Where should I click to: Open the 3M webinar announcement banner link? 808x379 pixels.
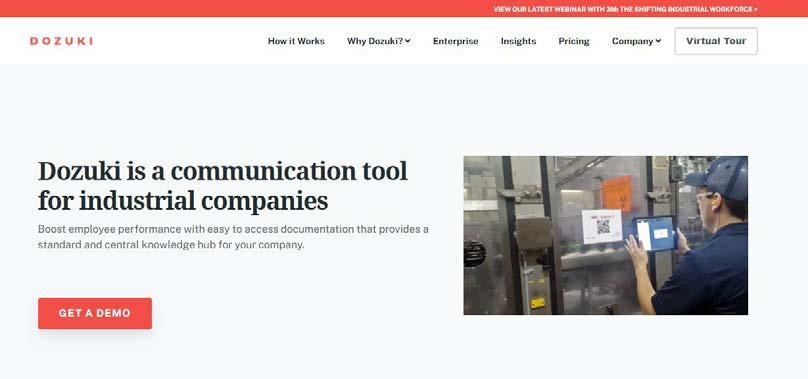(x=626, y=9)
